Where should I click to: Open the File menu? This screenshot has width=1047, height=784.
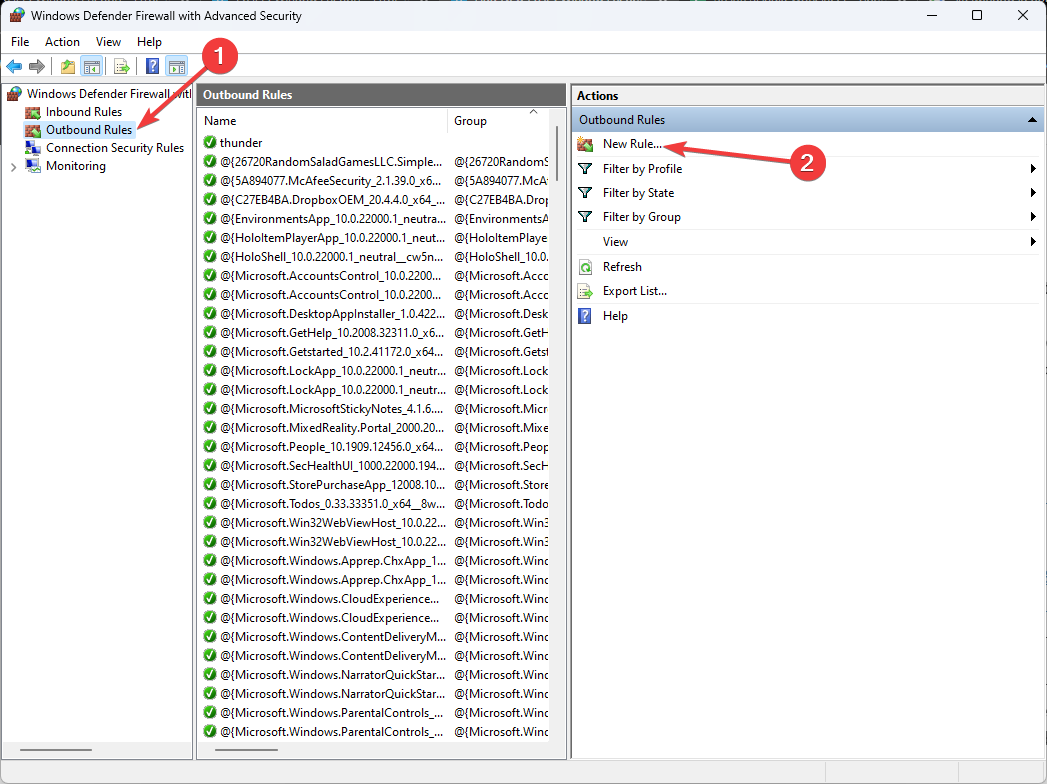[x=20, y=41]
